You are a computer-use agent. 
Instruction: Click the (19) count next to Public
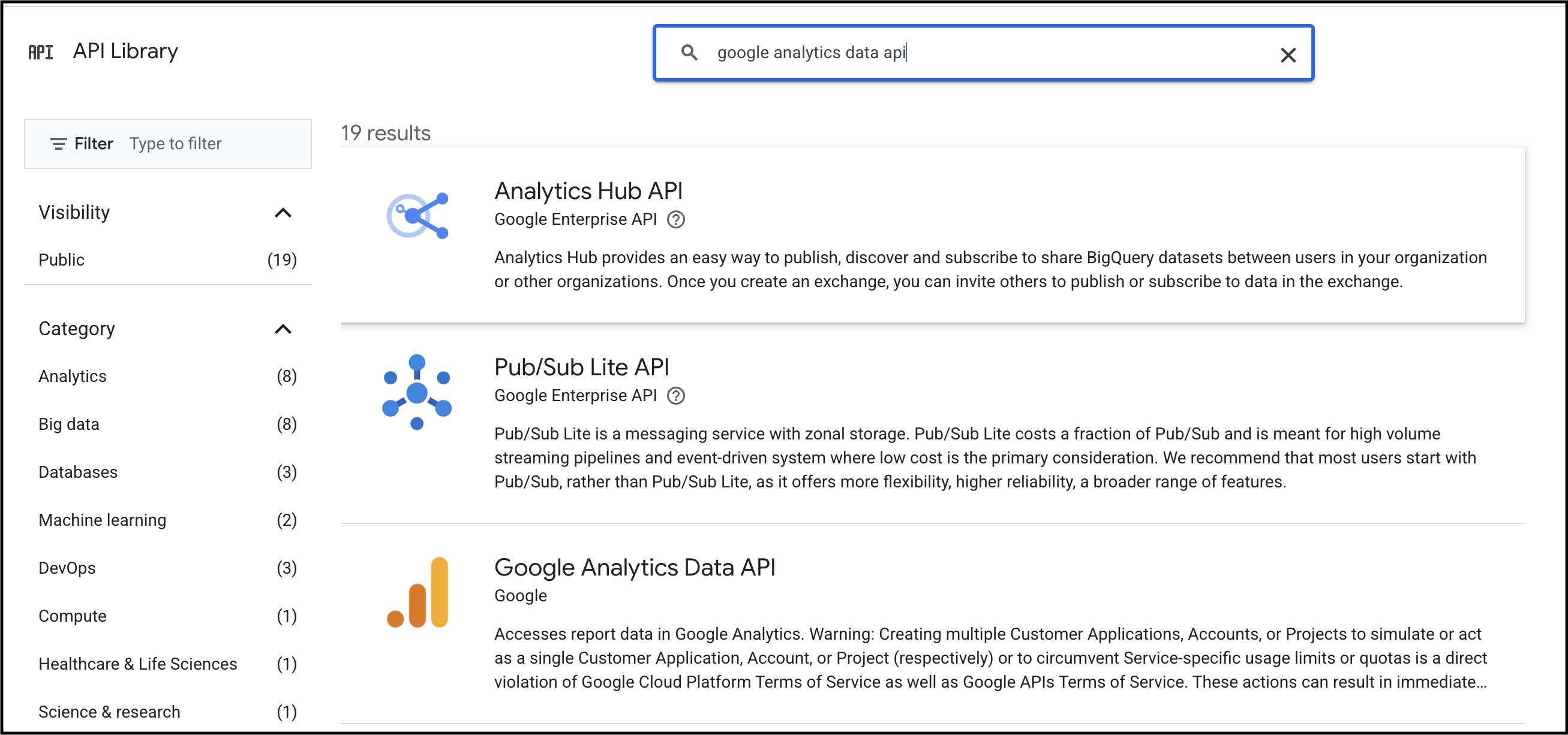pyautogui.click(x=282, y=260)
